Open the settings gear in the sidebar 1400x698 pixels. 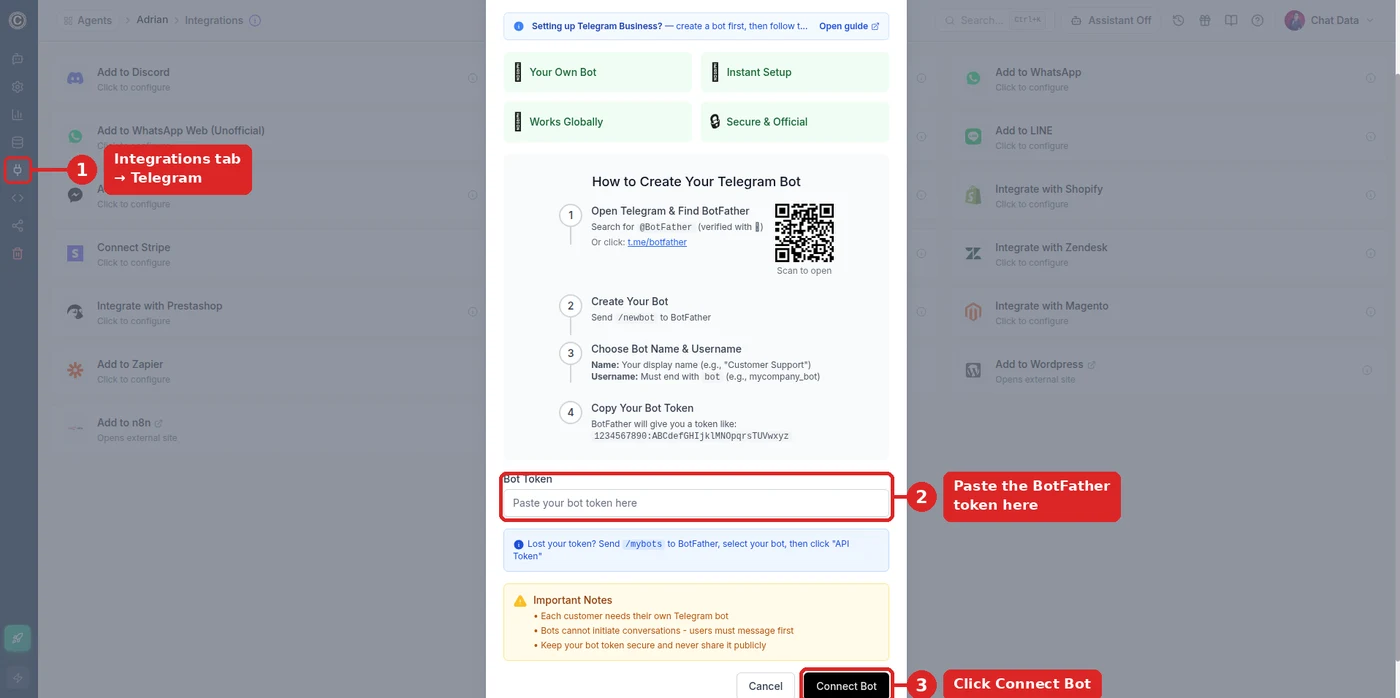pyautogui.click(x=17, y=87)
